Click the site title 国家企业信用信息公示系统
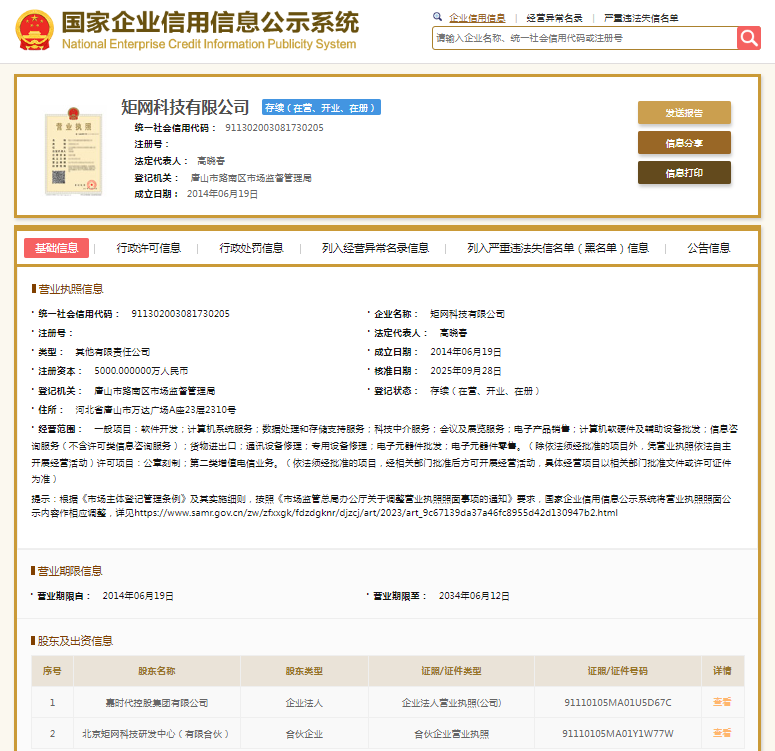Screen dimensions: 775x751 tap(210, 22)
